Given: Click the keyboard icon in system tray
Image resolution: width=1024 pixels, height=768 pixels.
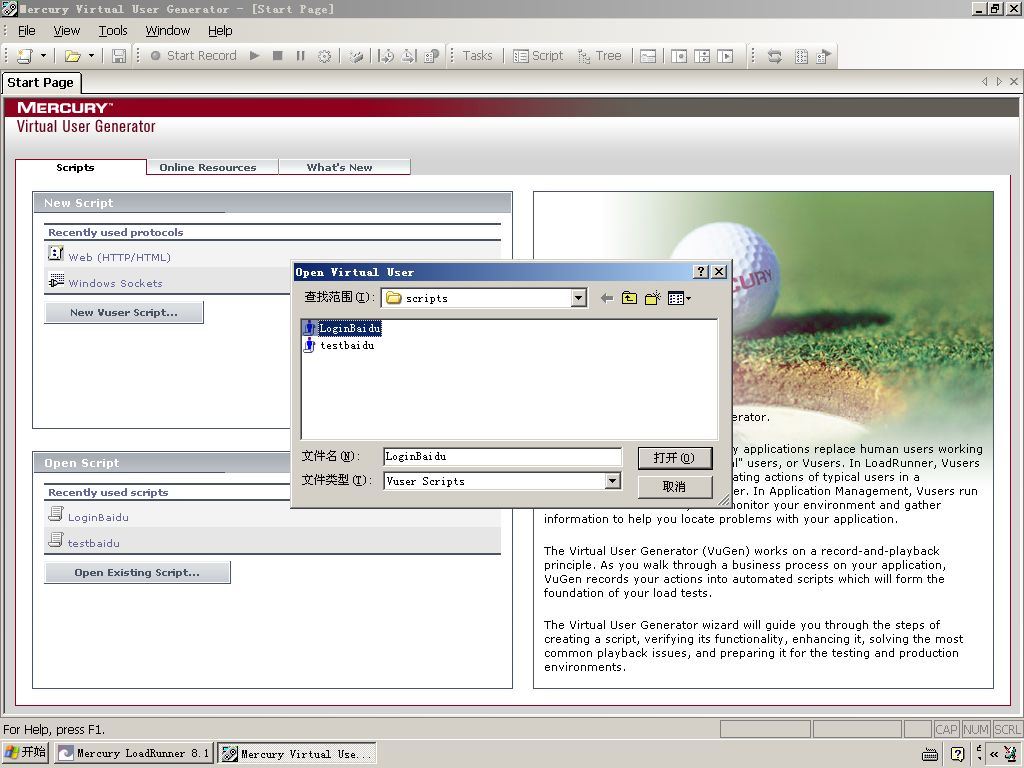Looking at the screenshot, I should (x=930, y=754).
